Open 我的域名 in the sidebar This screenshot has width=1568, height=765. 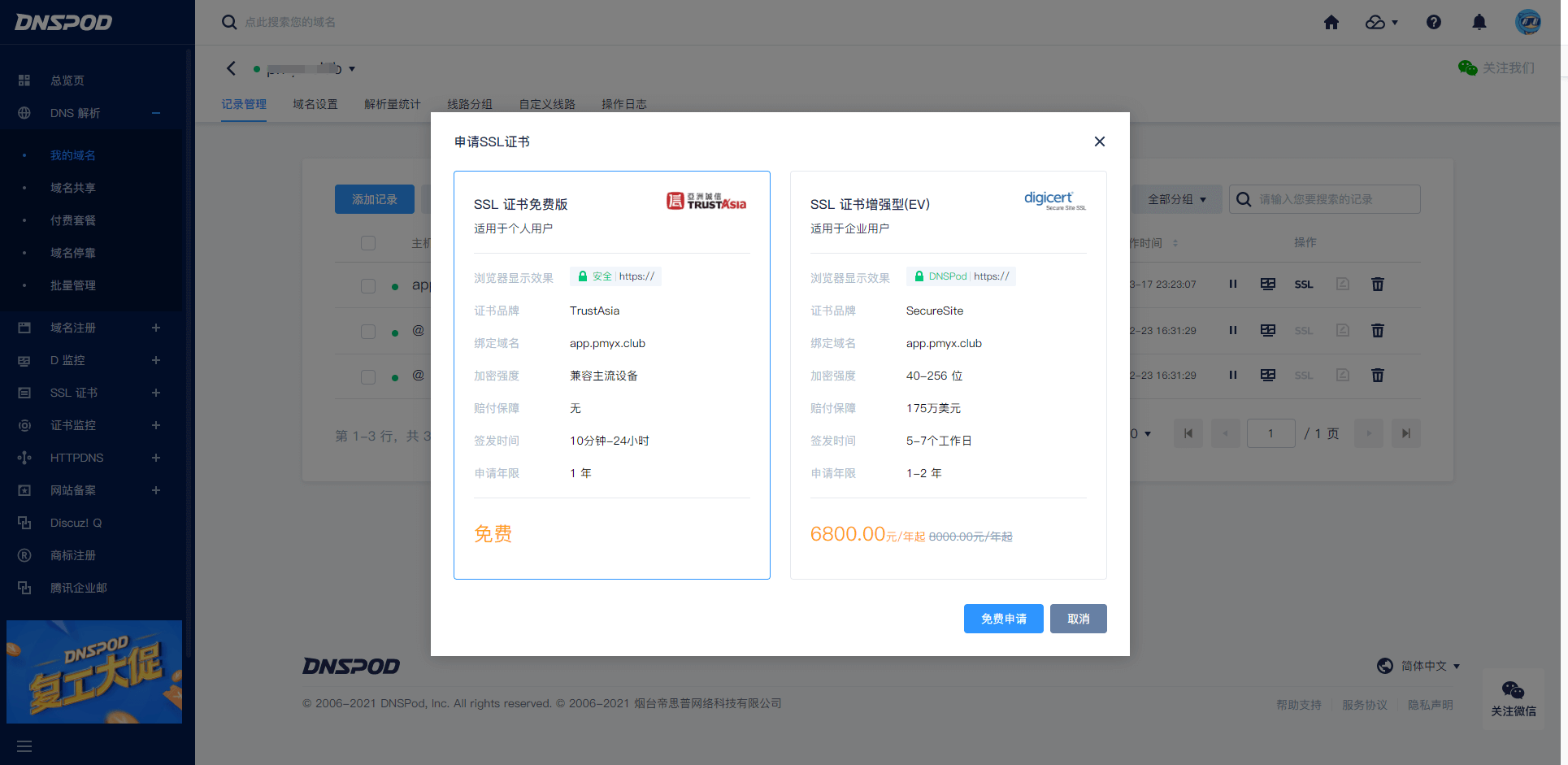tap(73, 155)
